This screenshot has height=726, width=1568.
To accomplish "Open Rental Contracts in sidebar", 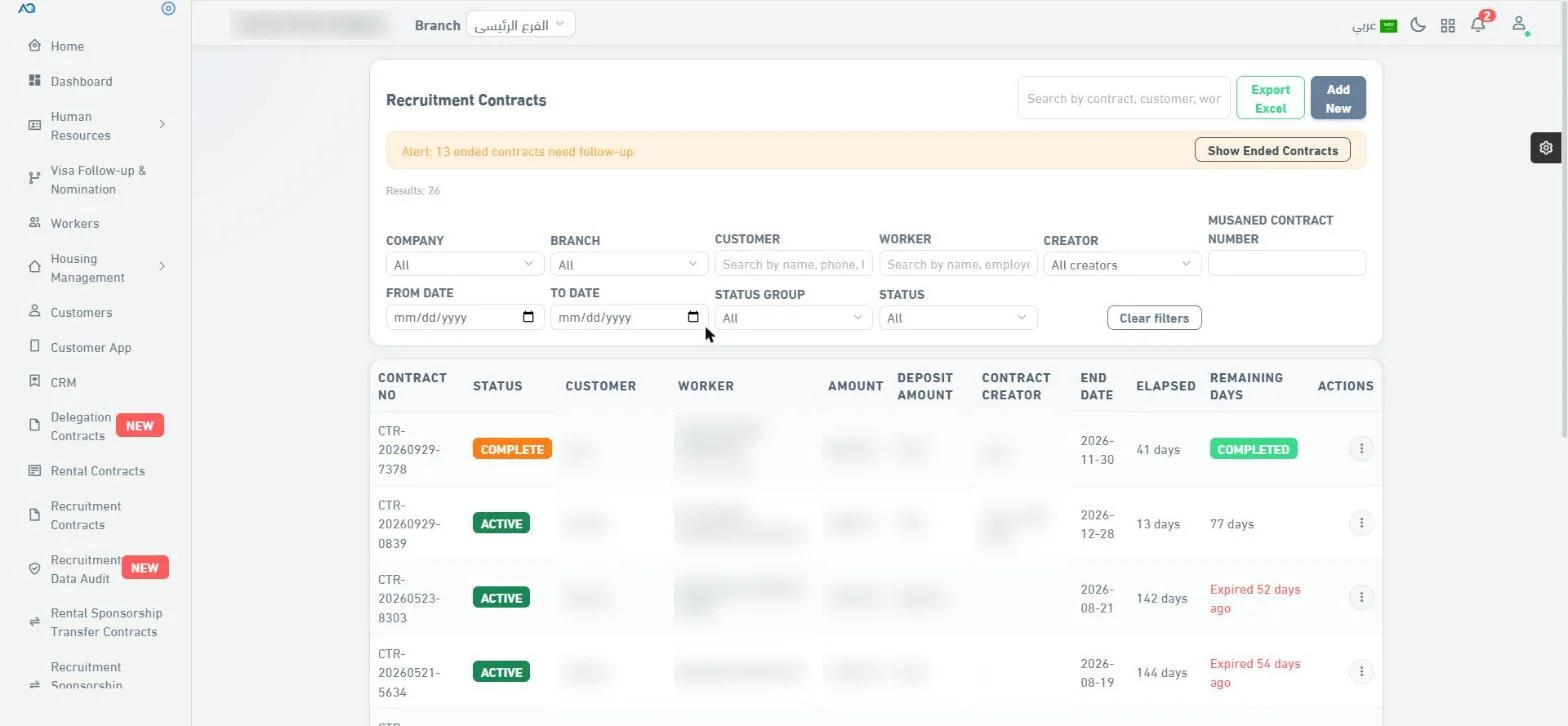I will click(96, 471).
